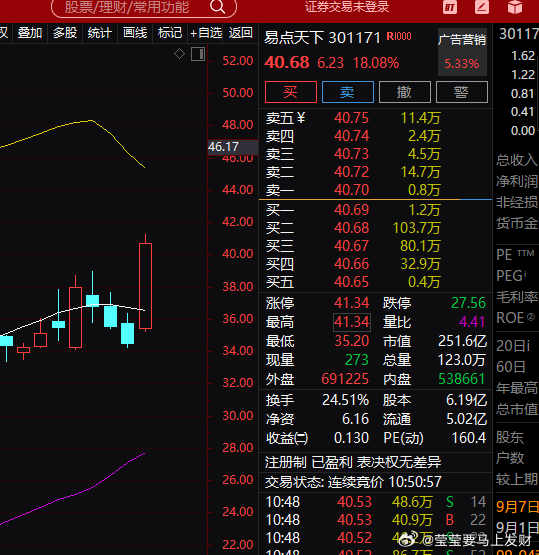
Task: Click the R1000 margin tag
Action: 398,36
